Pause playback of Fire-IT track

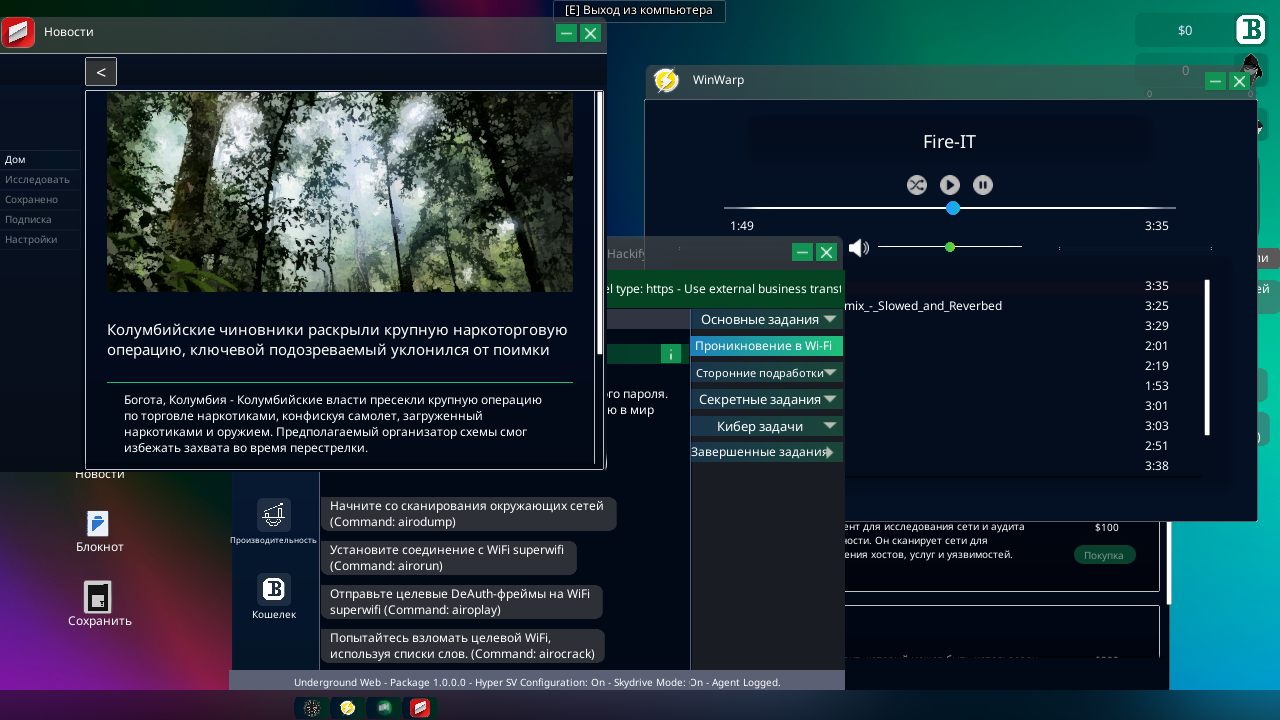[983, 185]
